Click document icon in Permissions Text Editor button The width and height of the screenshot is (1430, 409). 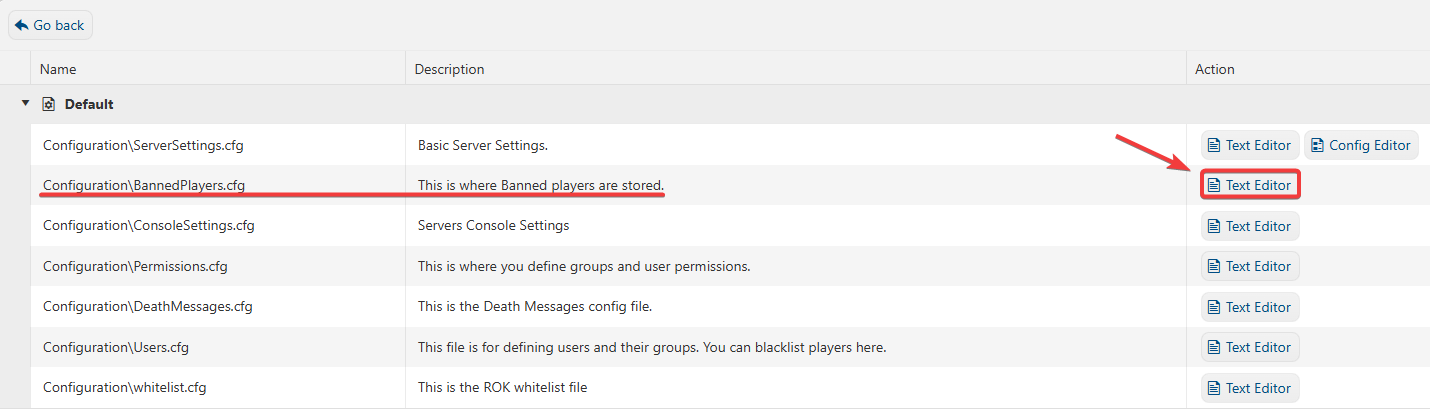click(x=1214, y=266)
